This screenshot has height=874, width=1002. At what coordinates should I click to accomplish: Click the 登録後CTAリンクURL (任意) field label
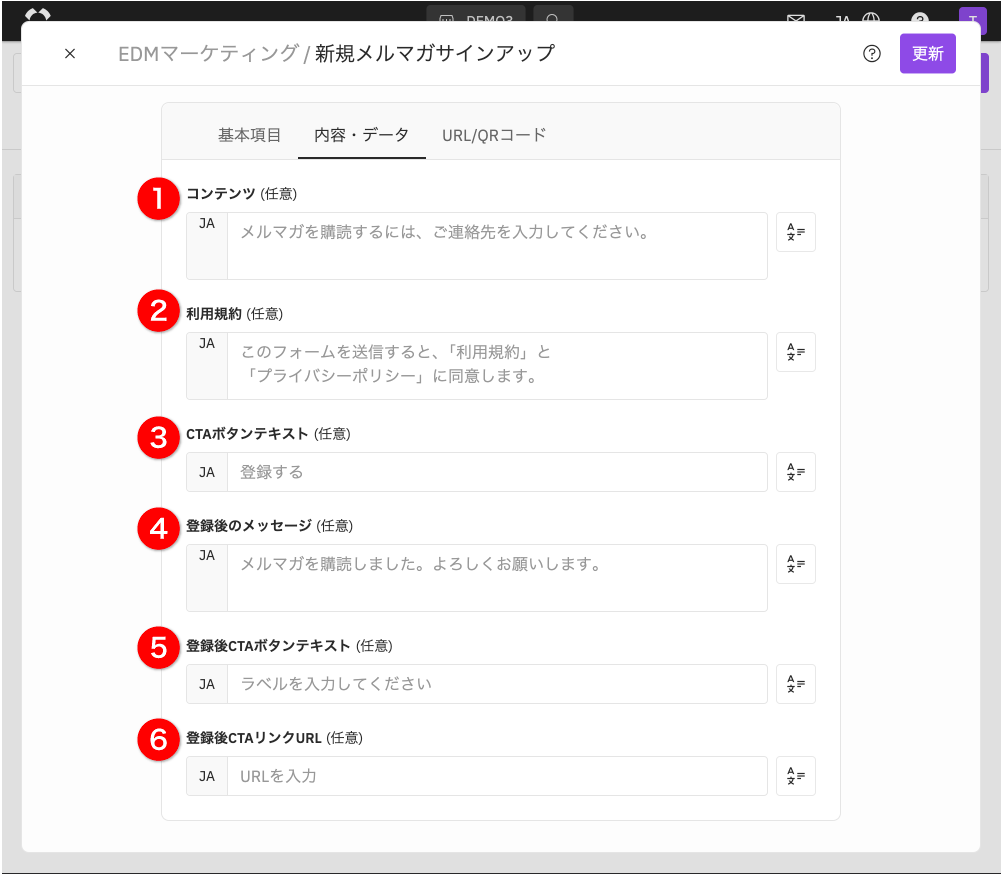point(275,738)
